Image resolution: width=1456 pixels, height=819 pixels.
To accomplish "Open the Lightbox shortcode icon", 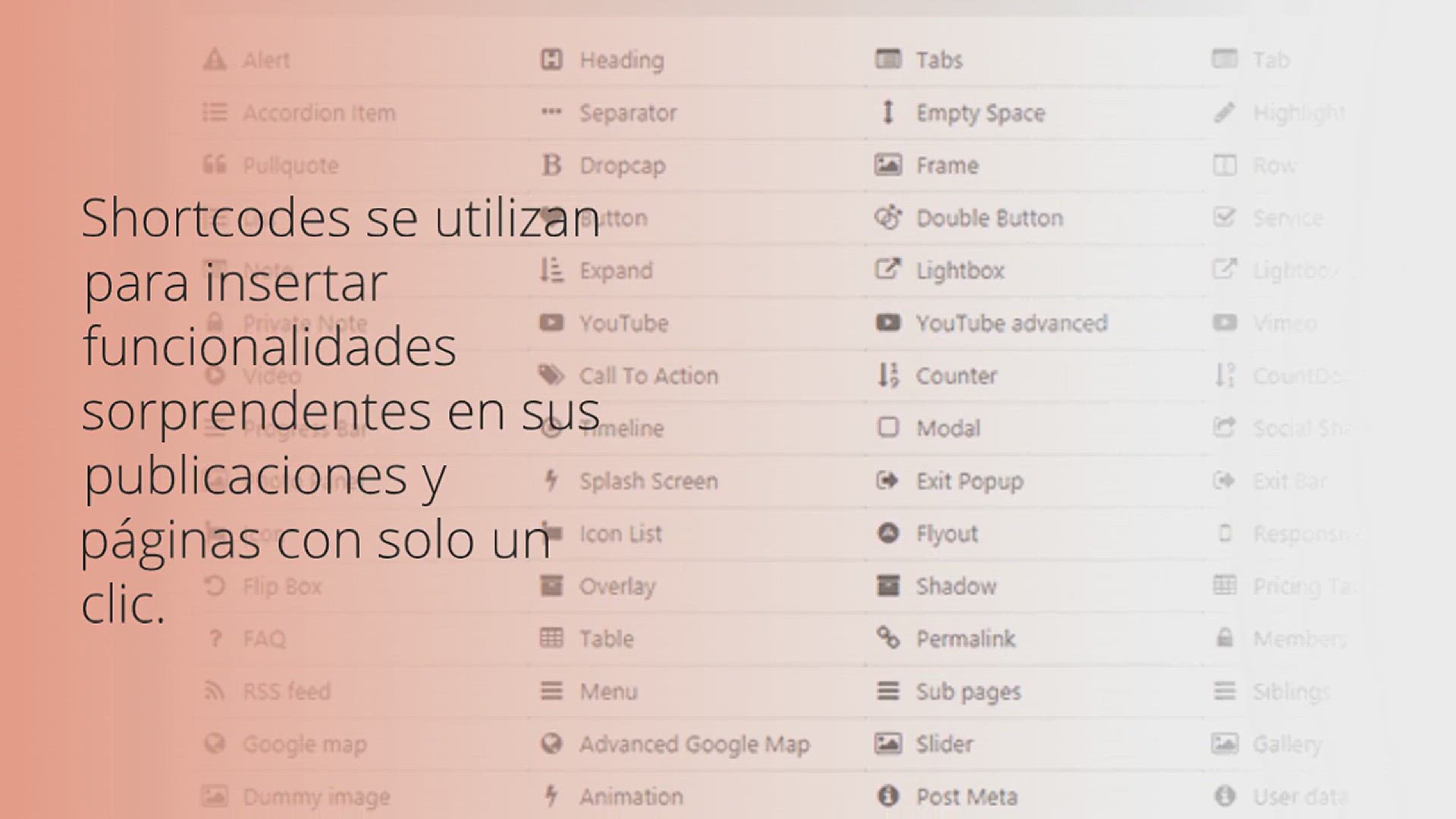I will 888,270.
